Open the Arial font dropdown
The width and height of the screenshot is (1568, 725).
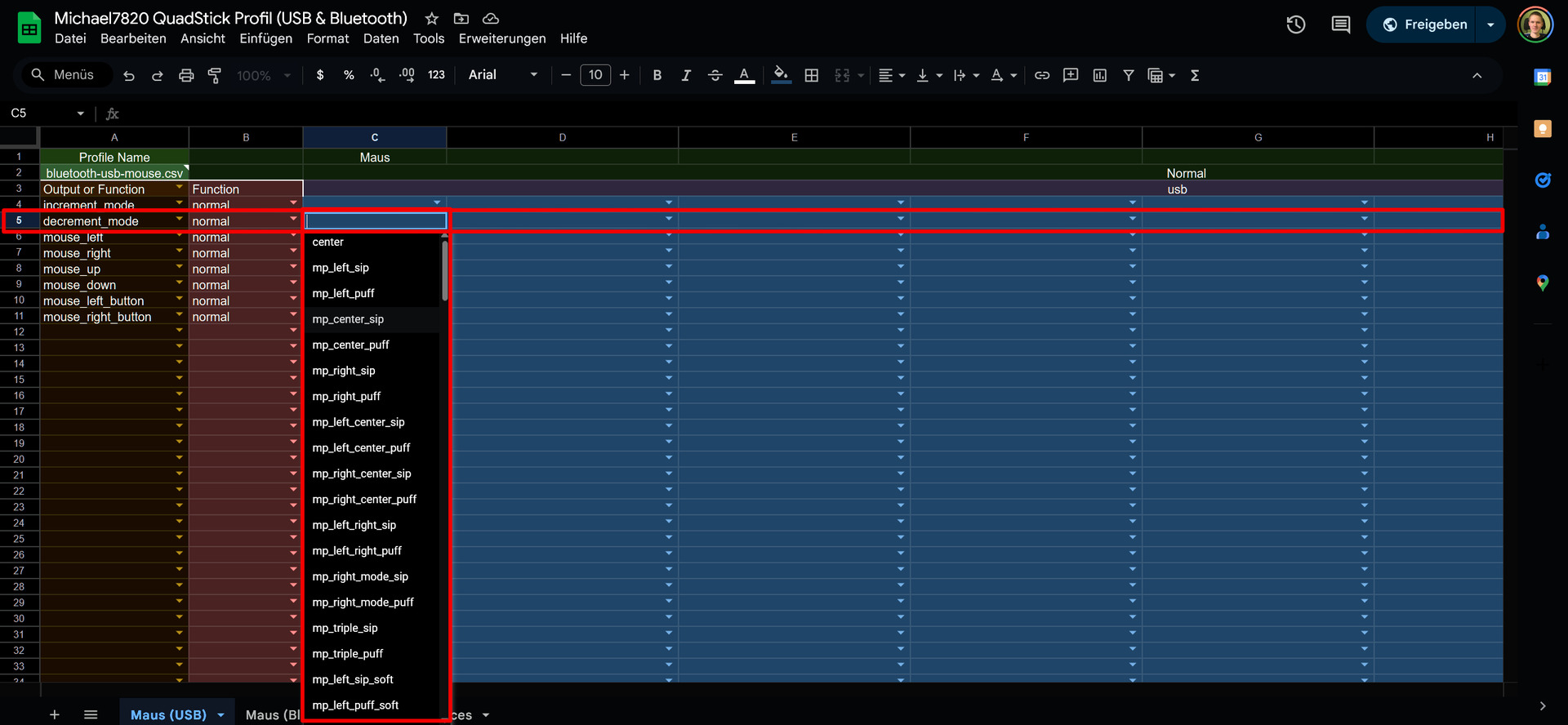pos(503,75)
